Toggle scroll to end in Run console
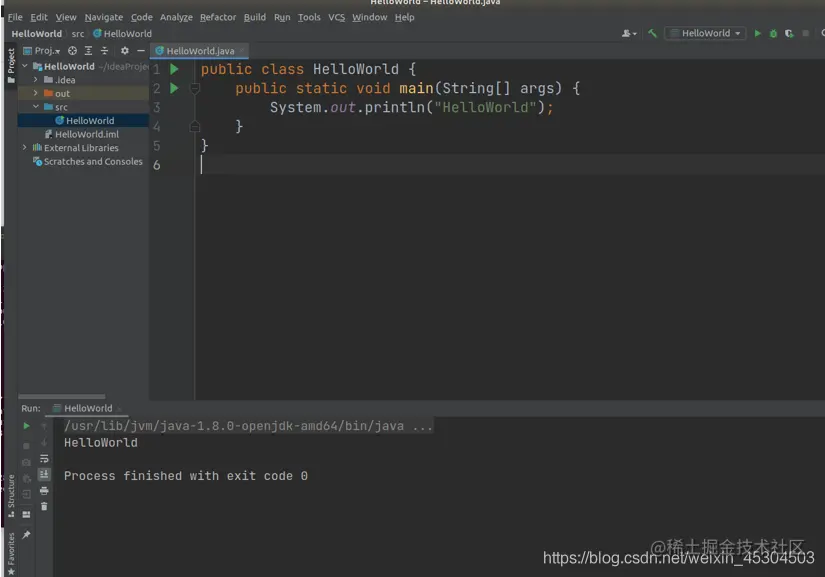Viewport: 825px width, 577px height. [x=44, y=474]
